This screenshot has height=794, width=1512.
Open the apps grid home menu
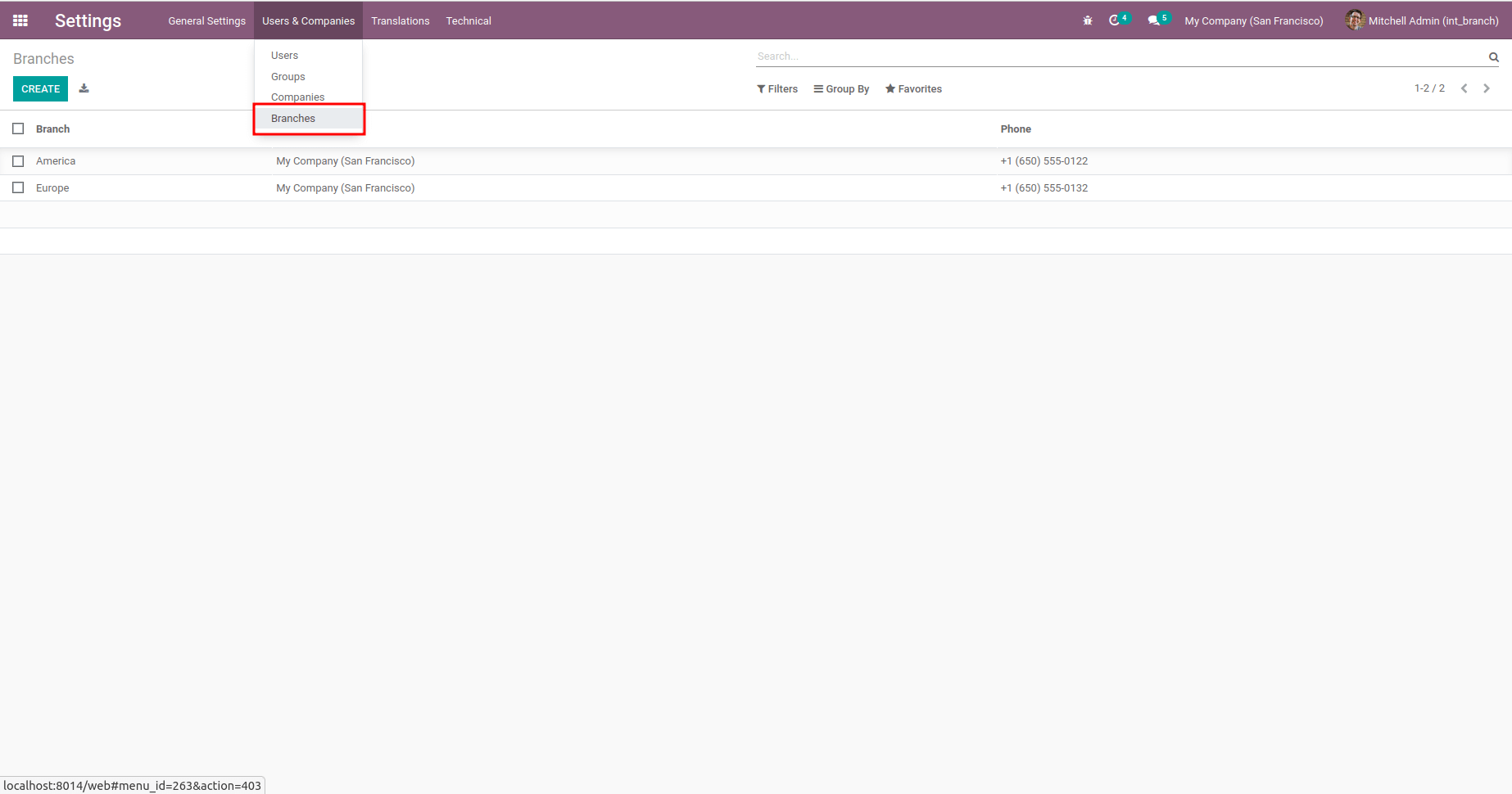20,20
